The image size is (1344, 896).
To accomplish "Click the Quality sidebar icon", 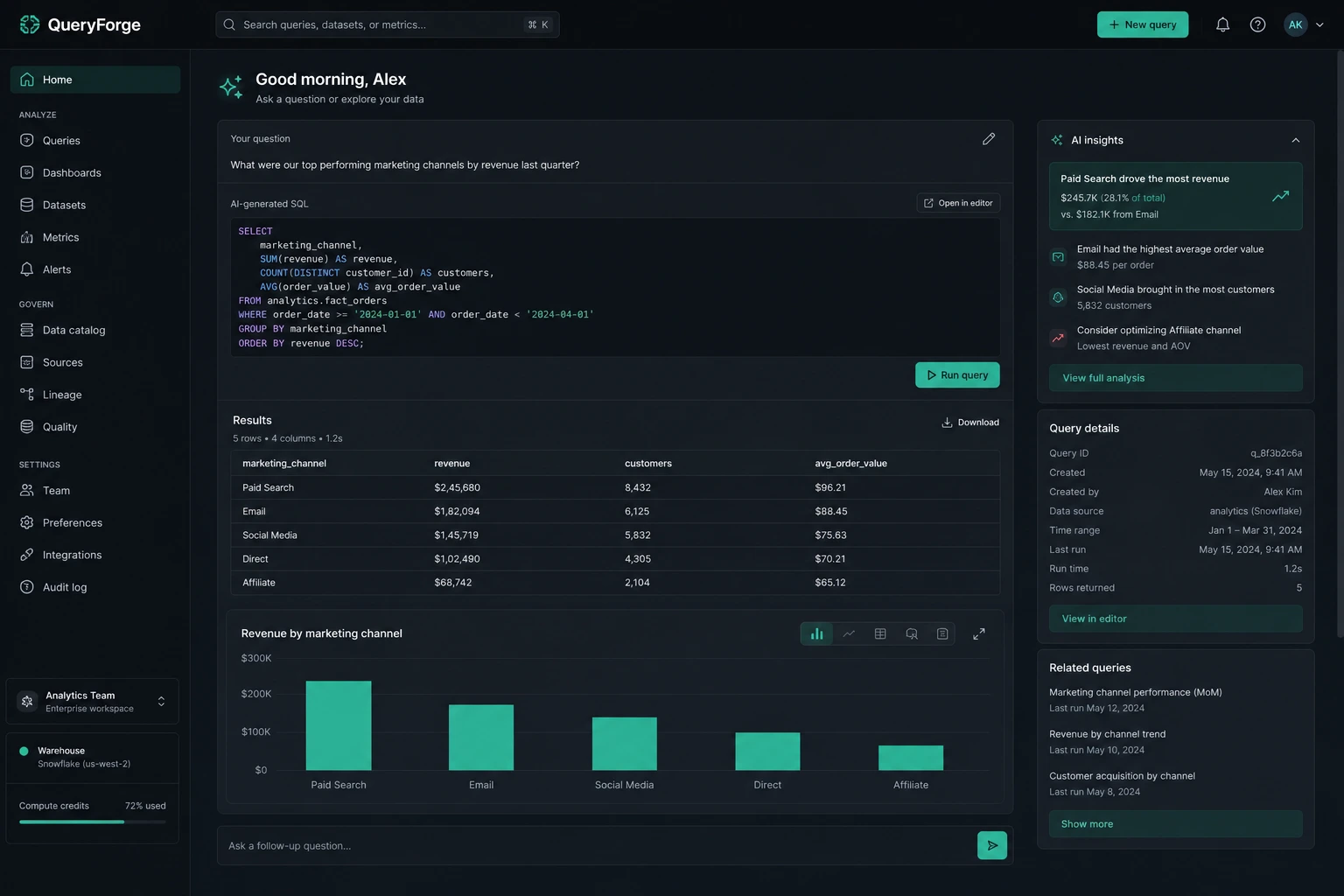I will tap(27, 427).
